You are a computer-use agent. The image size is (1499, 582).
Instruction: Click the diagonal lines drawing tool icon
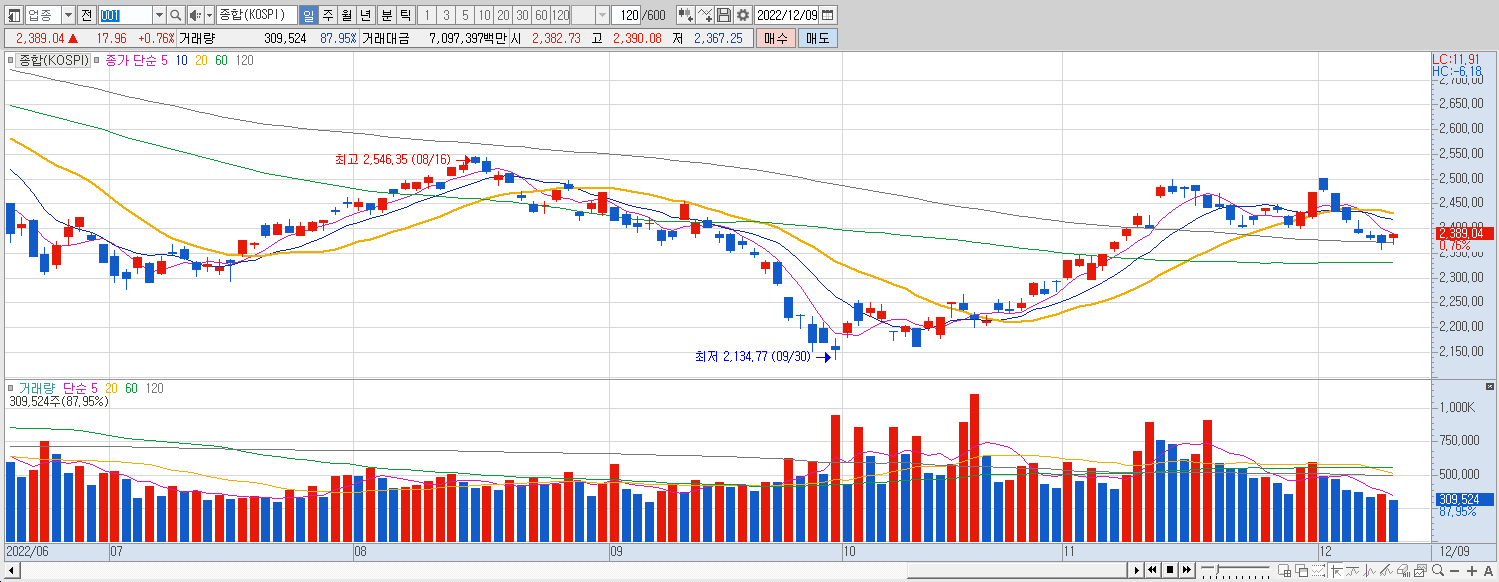(x=1386, y=571)
